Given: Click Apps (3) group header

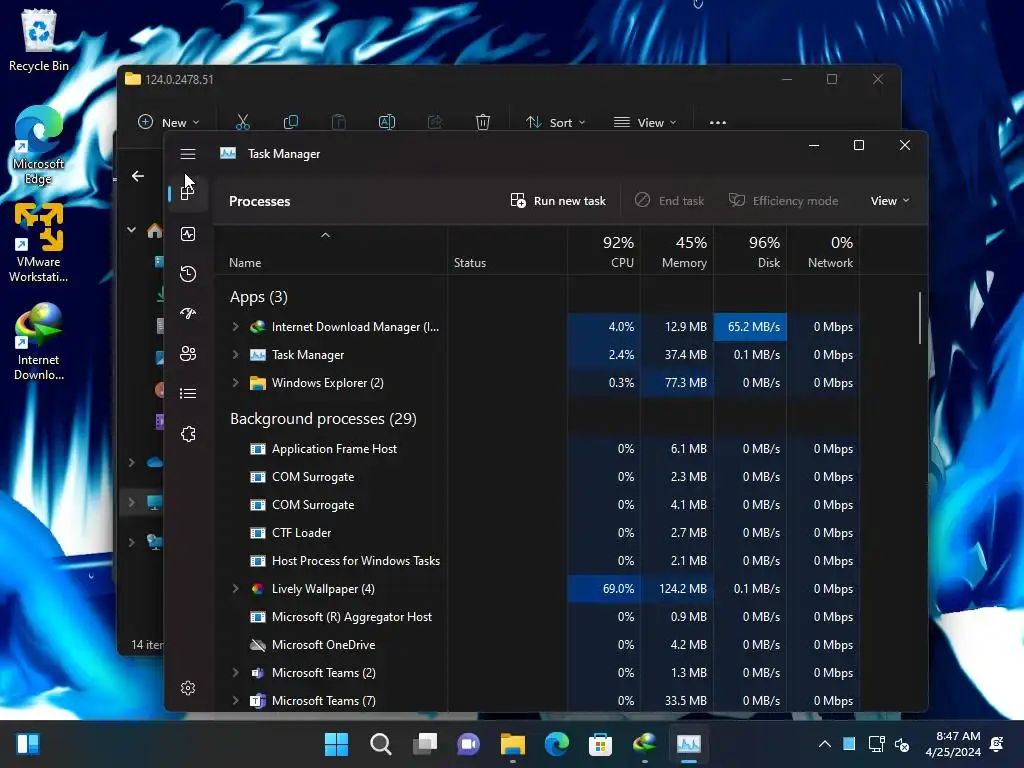Looking at the screenshot, I should pos(259,297).
